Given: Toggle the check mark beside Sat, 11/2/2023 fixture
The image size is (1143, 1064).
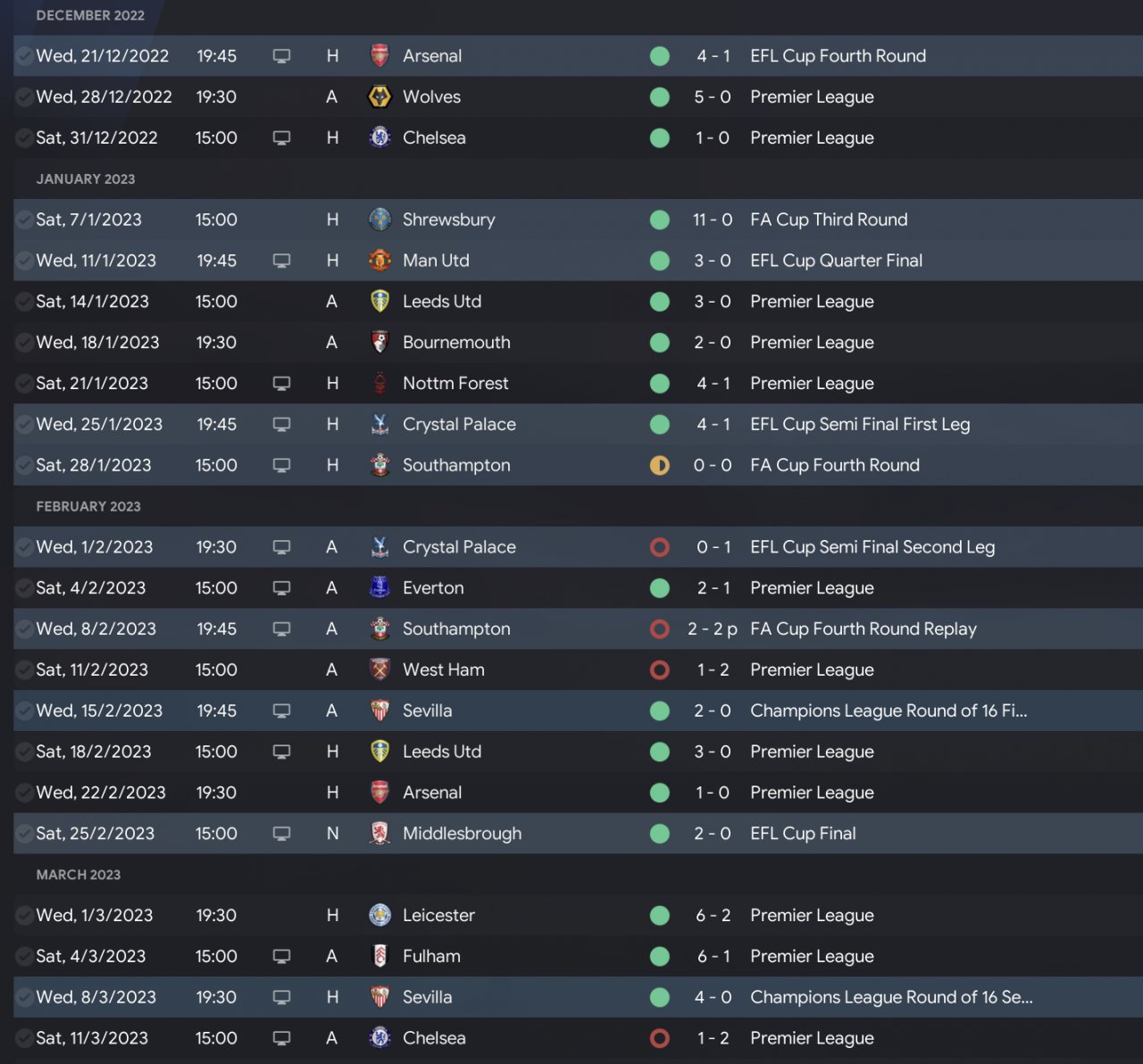Looking at the screenshot, I should (x=24, y=669).
